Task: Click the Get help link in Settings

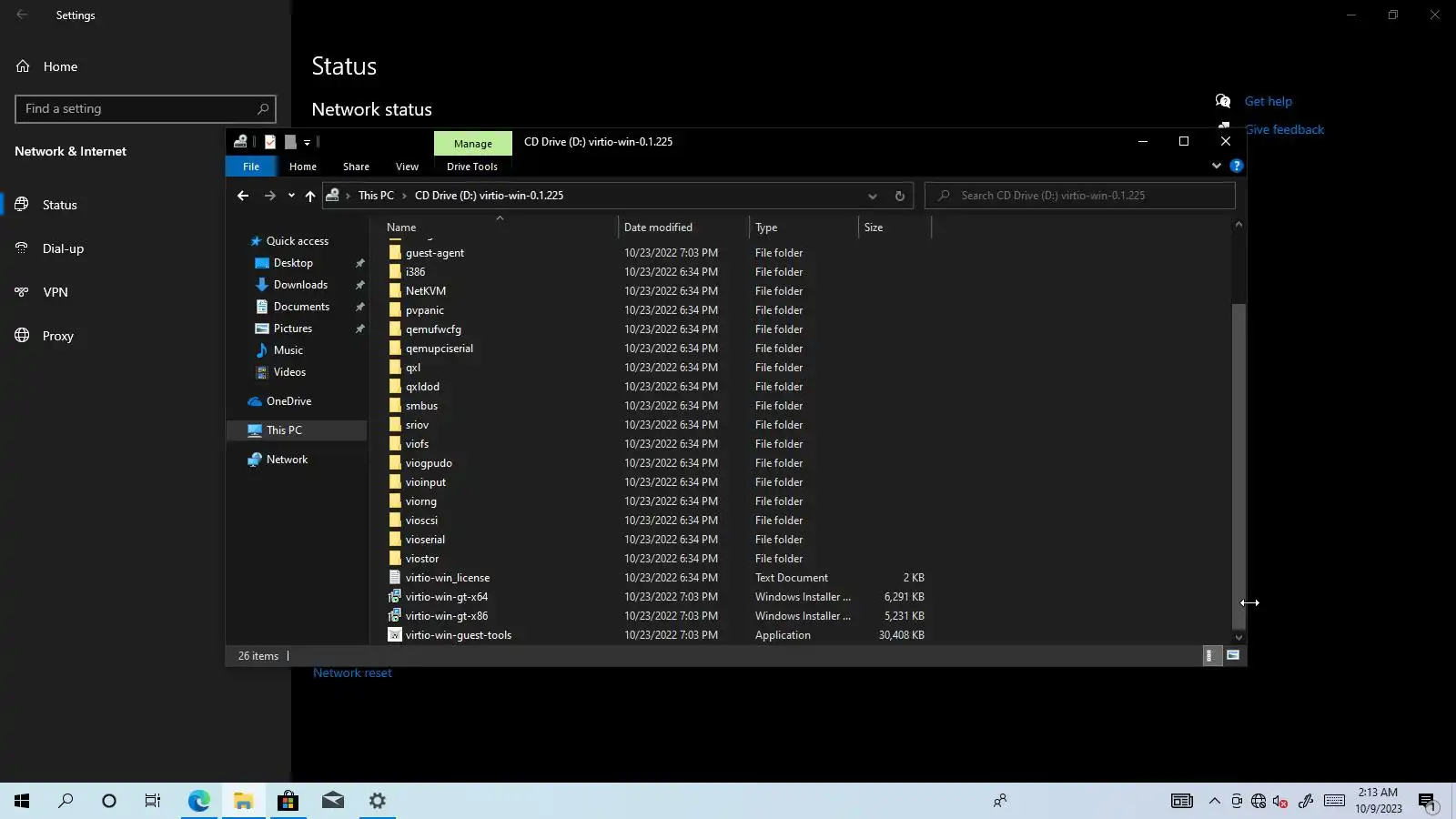Action: pos(1269,101)
